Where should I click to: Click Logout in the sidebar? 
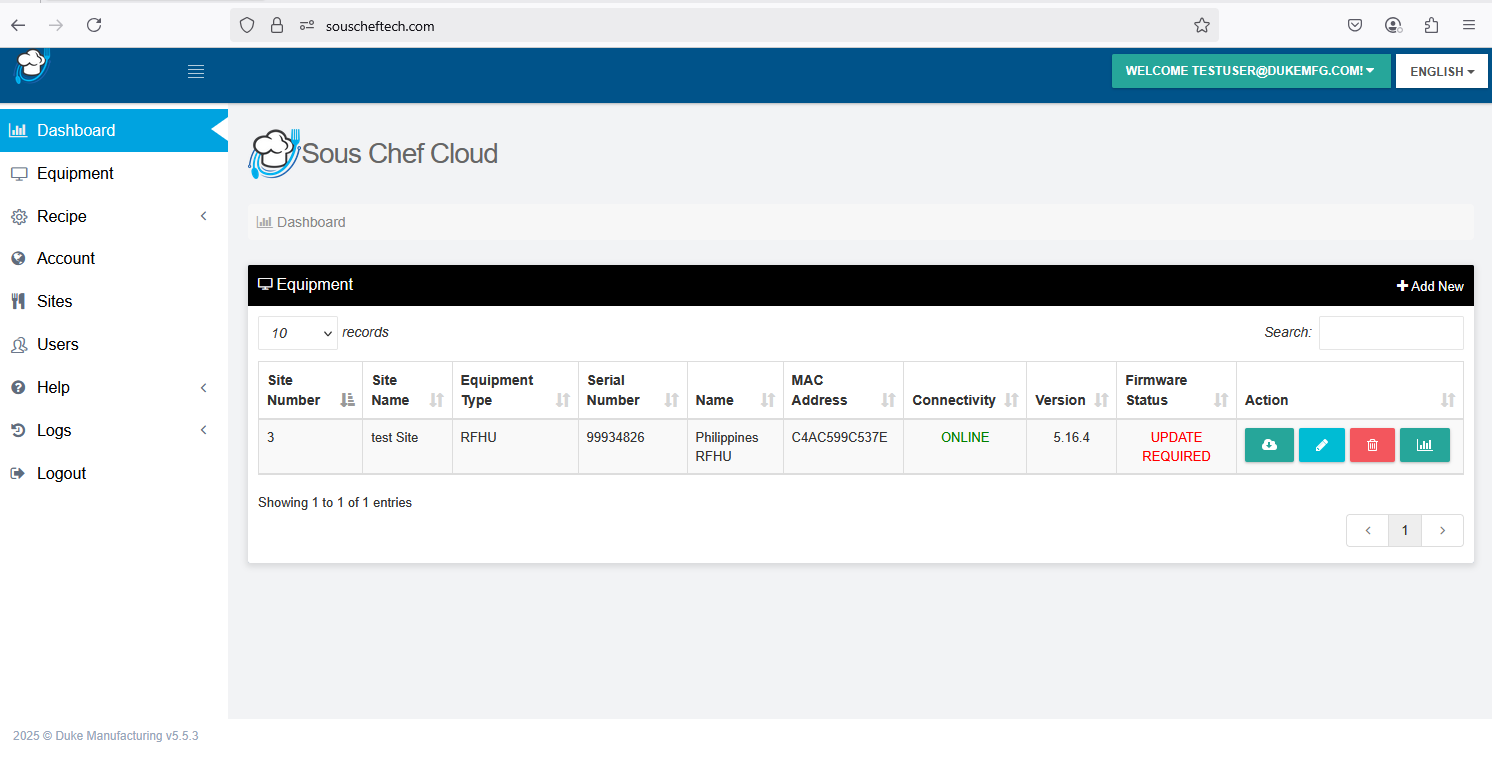click(114, 473)
